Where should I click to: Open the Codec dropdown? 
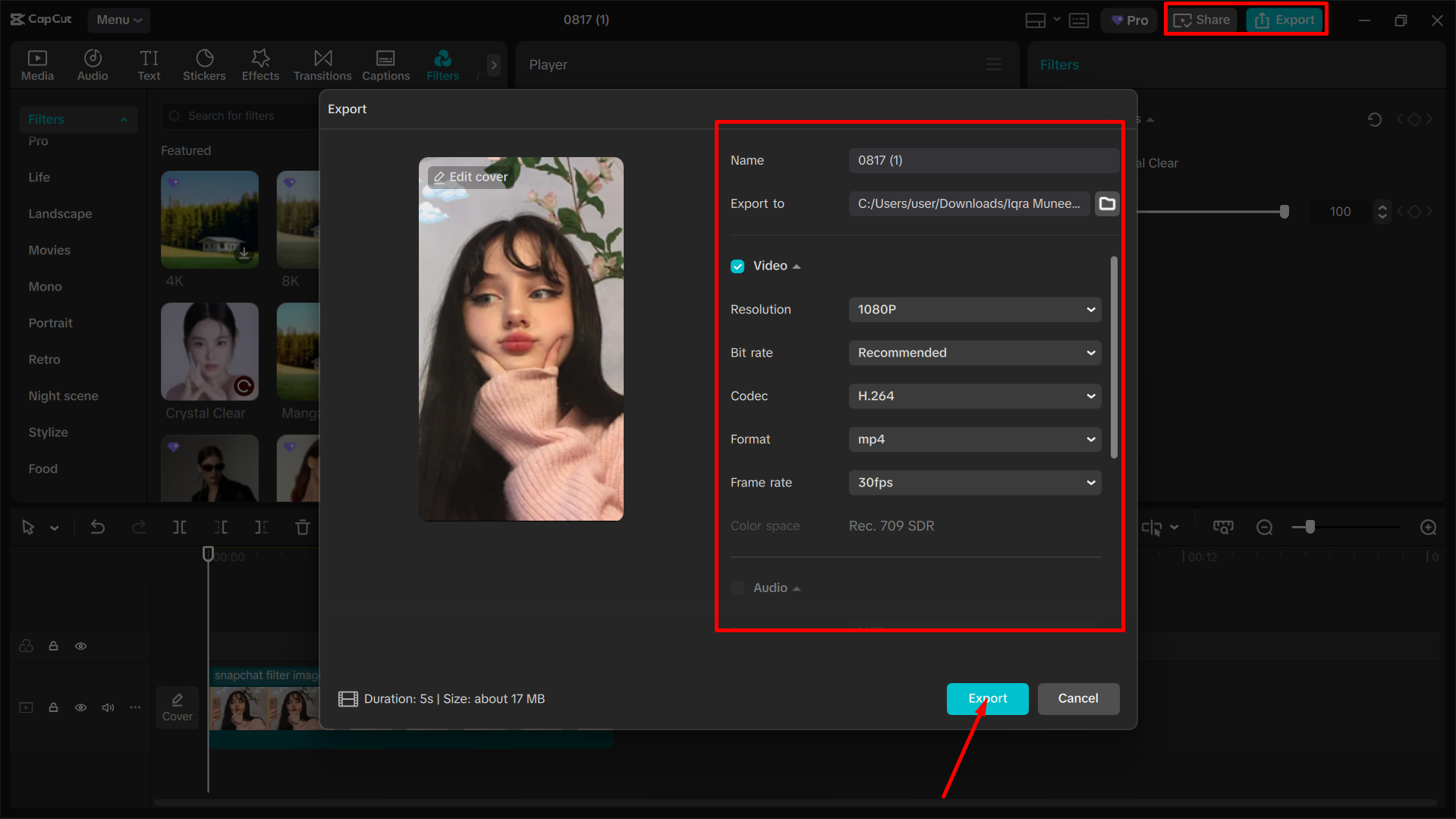974,395
